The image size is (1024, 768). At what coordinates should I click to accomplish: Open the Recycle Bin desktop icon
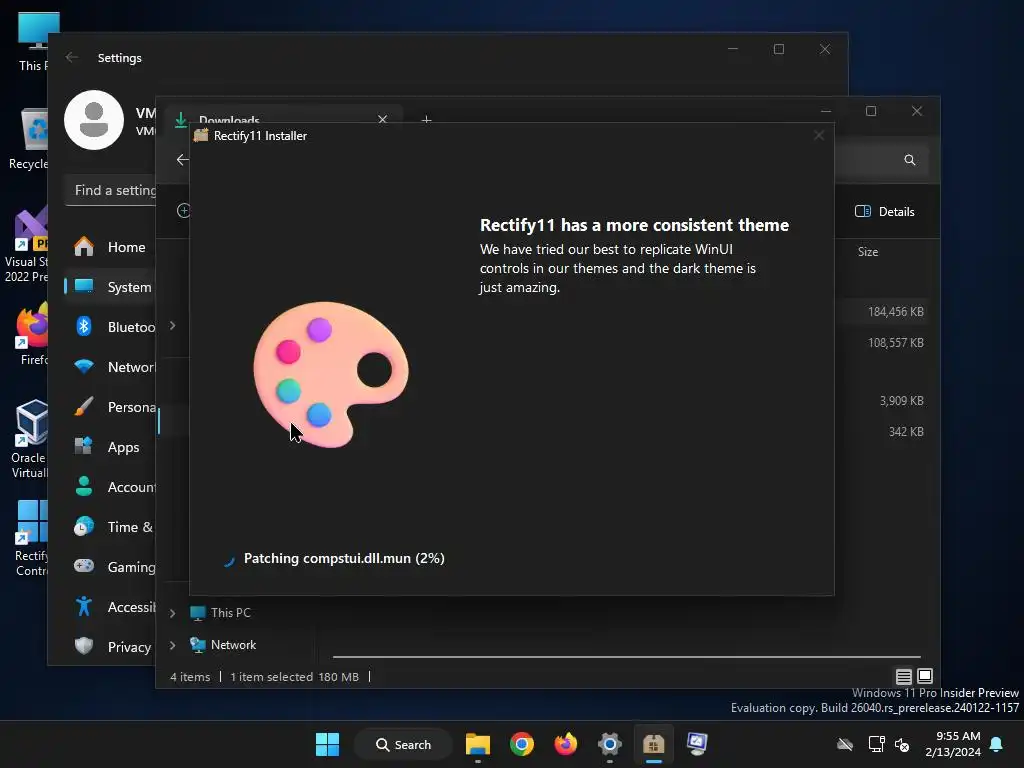click(x=28, y=138)
